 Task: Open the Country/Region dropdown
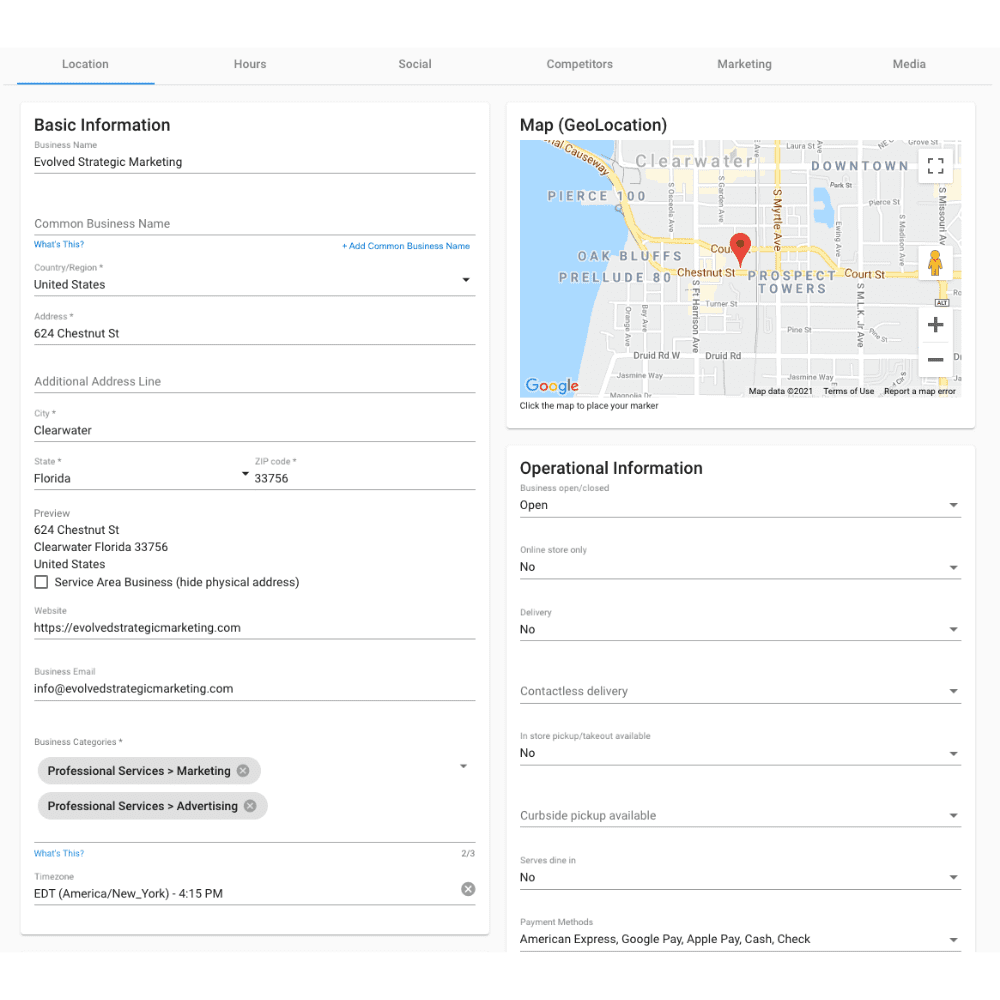pos(466,280)
